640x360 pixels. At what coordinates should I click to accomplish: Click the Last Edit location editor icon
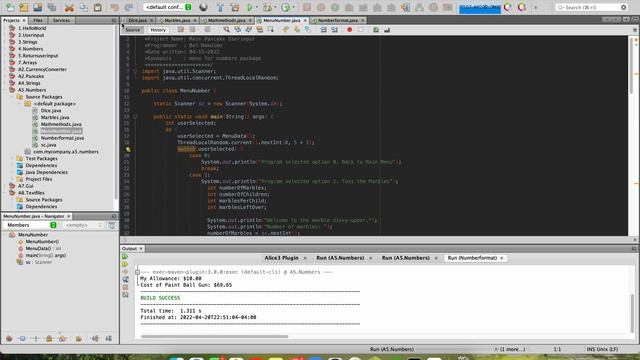(180, 29)
